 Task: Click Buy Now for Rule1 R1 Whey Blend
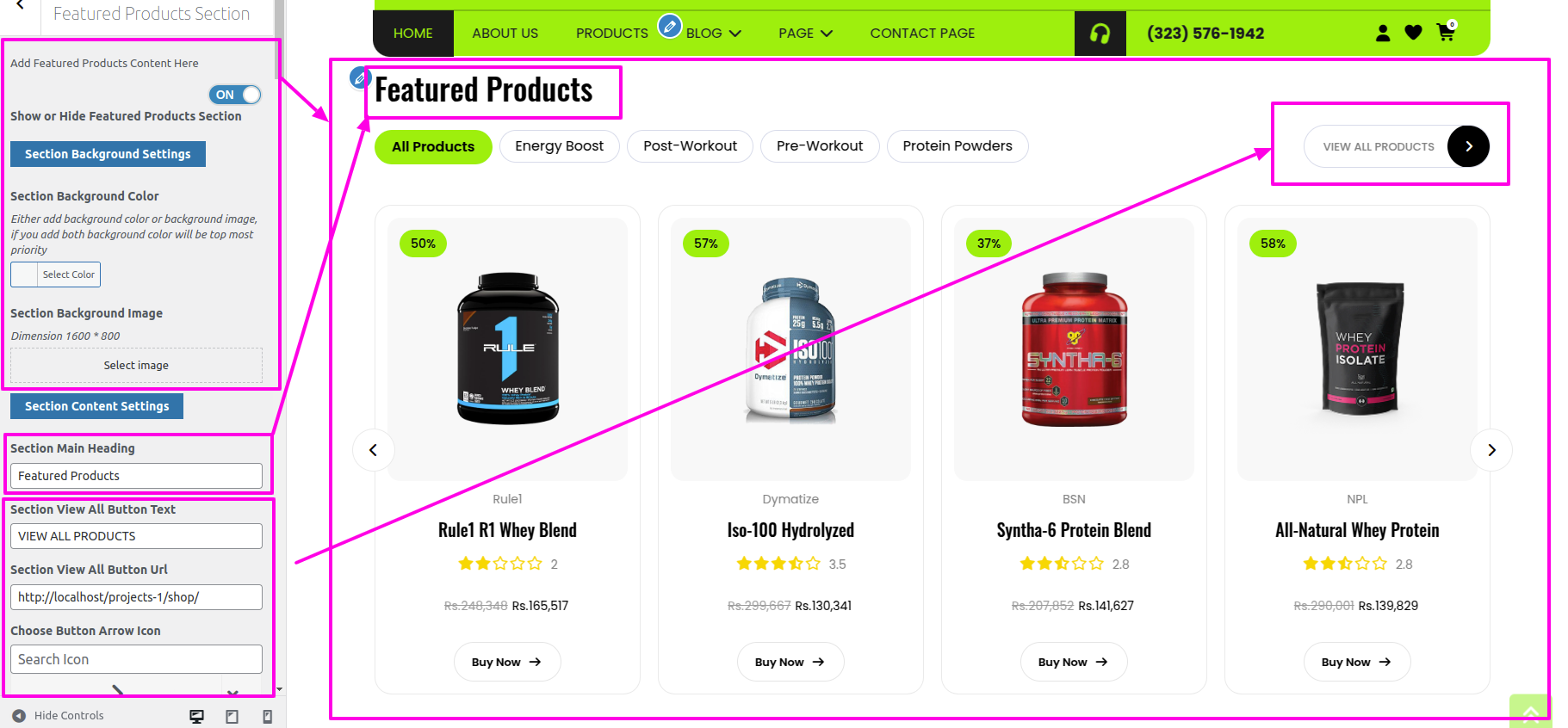(507, 662)
